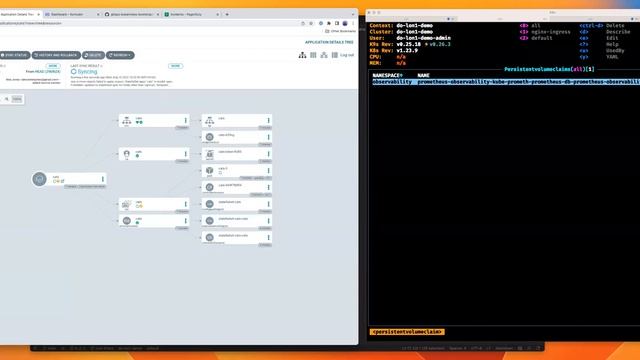Click the persistentvolumeclaim breadcrumb in k9s
The height and width of the screenshot is (360, 640).
pos(407,332)
